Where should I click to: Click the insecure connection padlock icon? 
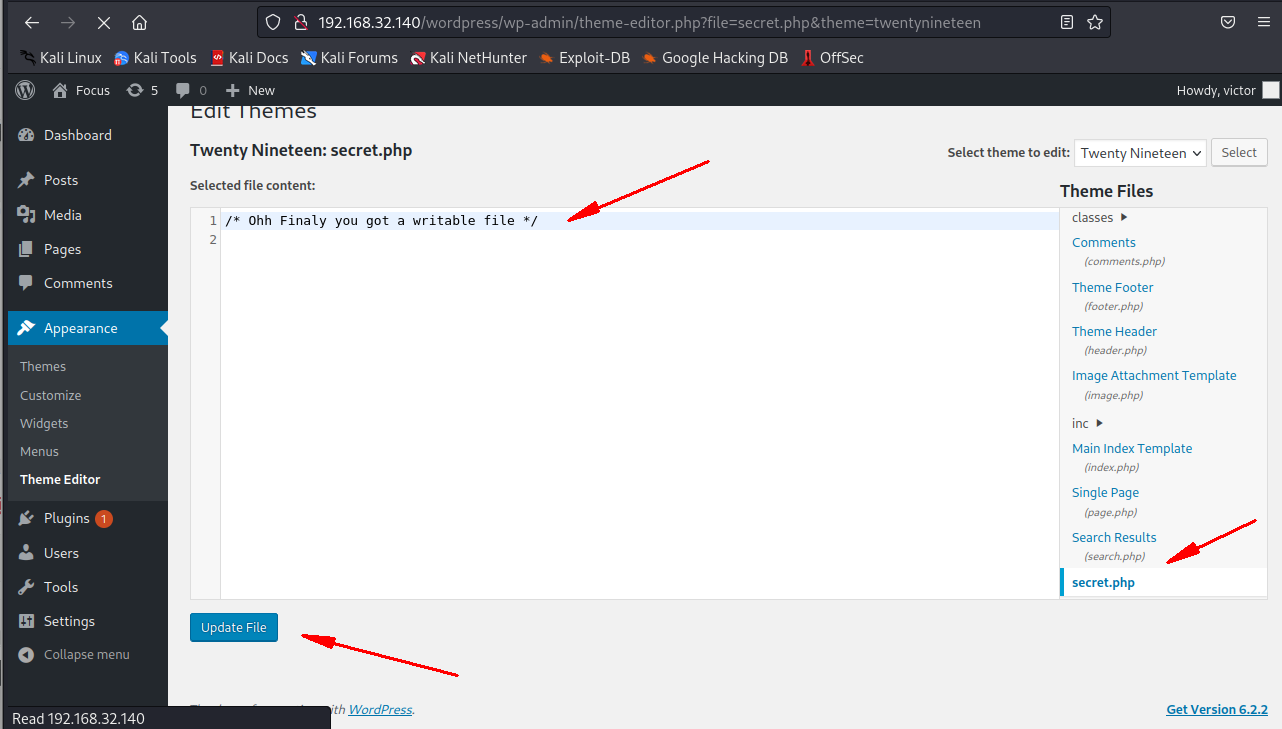tap(300, 22)
